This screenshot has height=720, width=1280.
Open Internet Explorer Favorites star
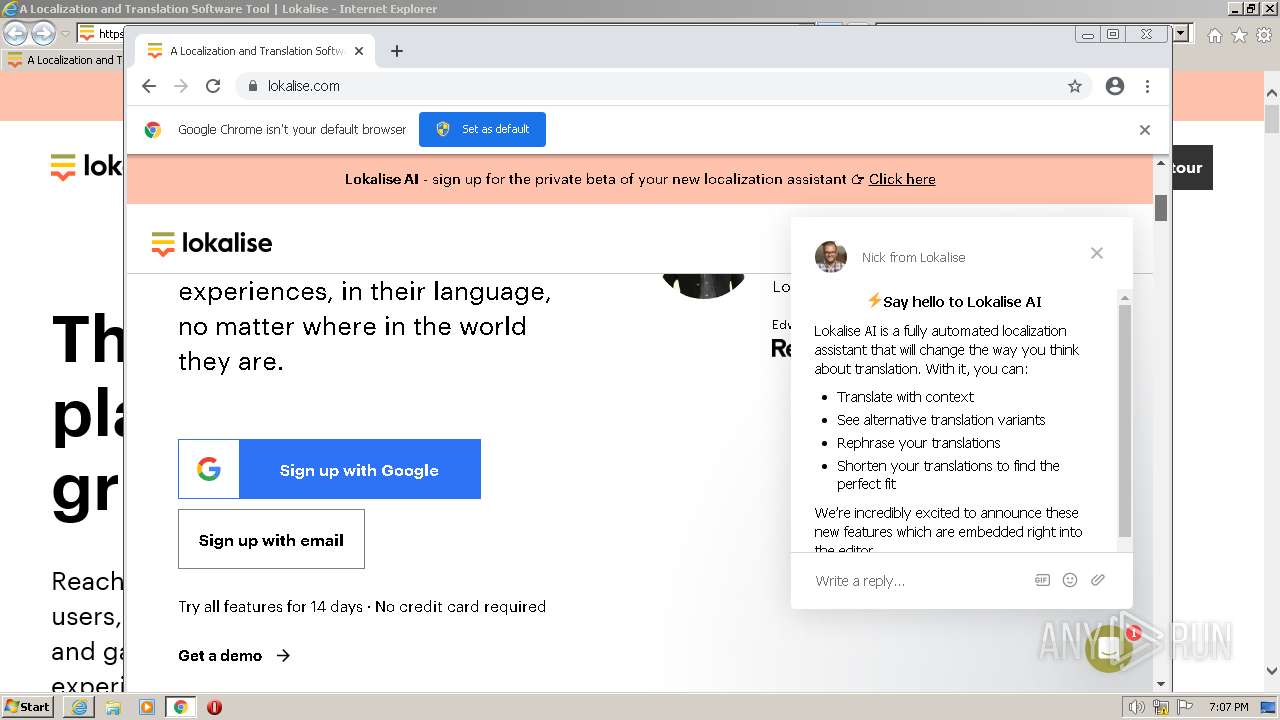coord(1239,35)
